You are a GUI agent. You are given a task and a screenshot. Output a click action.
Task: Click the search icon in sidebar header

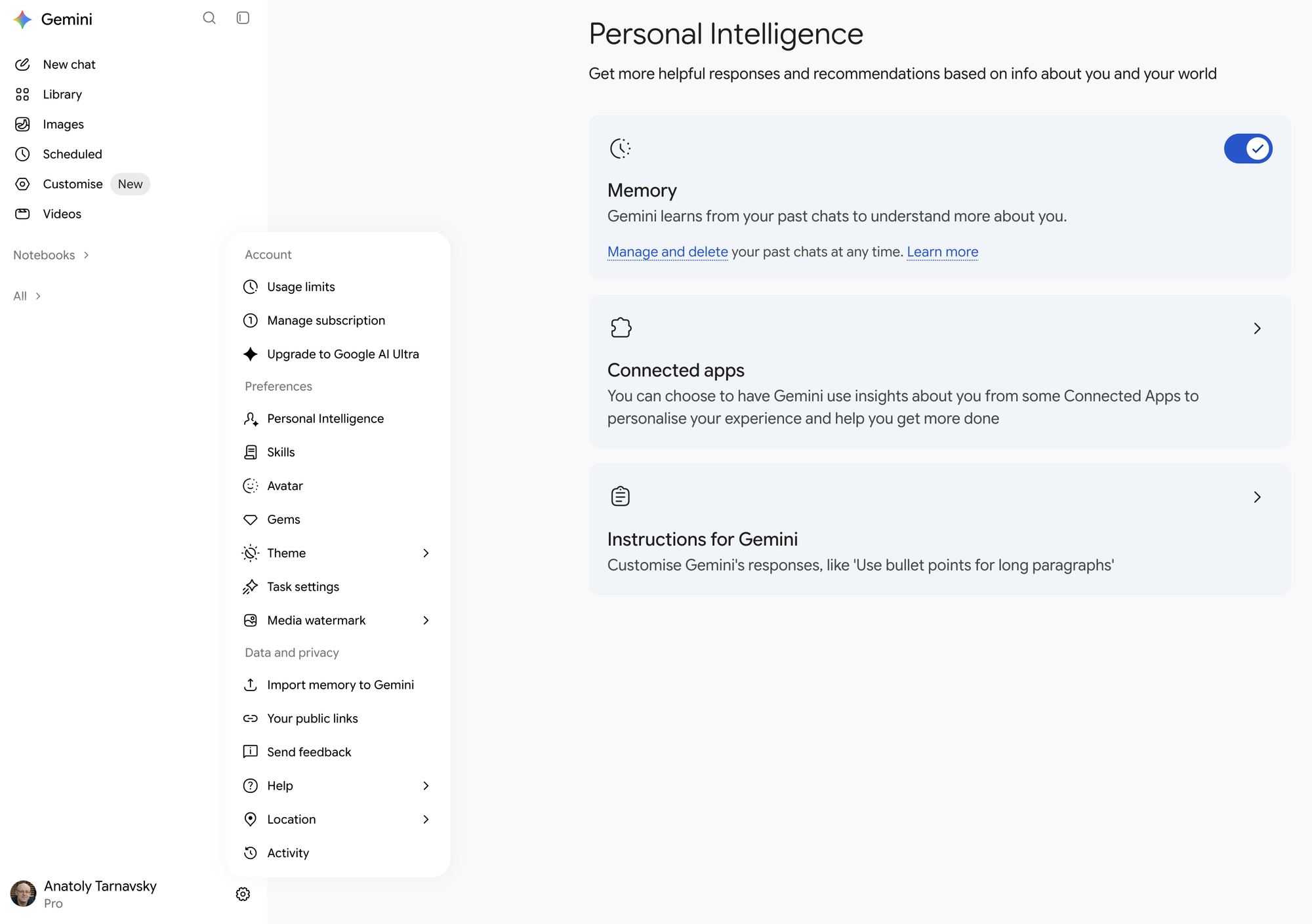209,18
